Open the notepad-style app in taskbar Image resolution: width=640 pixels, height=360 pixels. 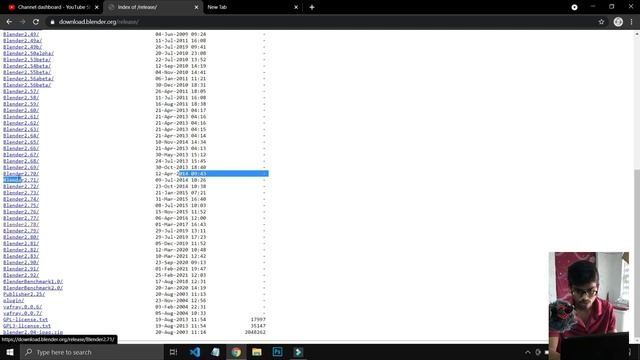215,352
